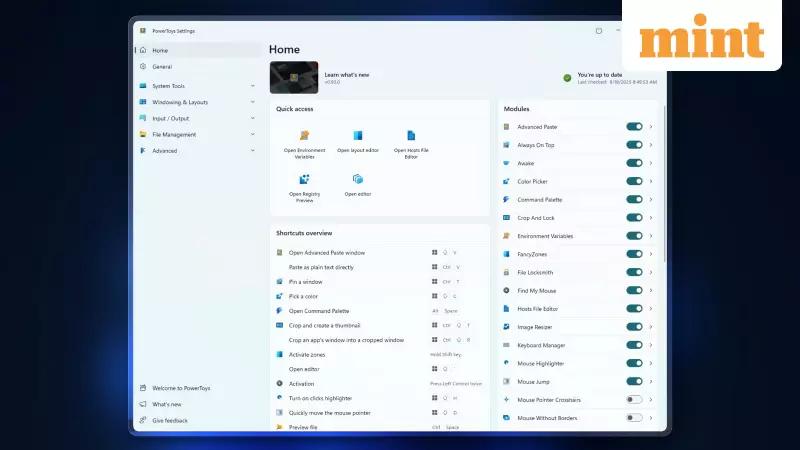Go to the Home navigation item
The height and width of the screenshot is (450, 800).
click(160, 50)
